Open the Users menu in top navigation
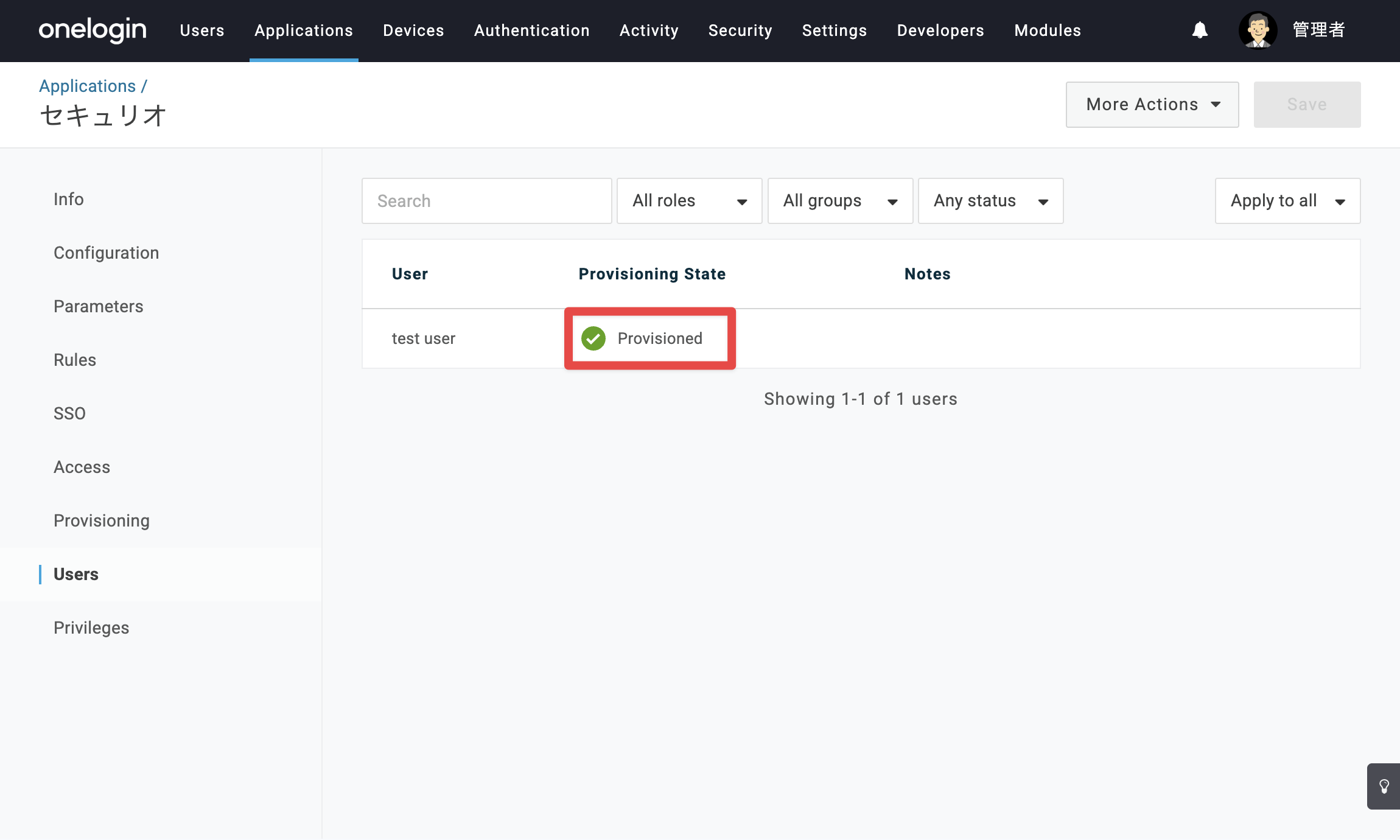The image size is (1400, 840). coord(202,30)
